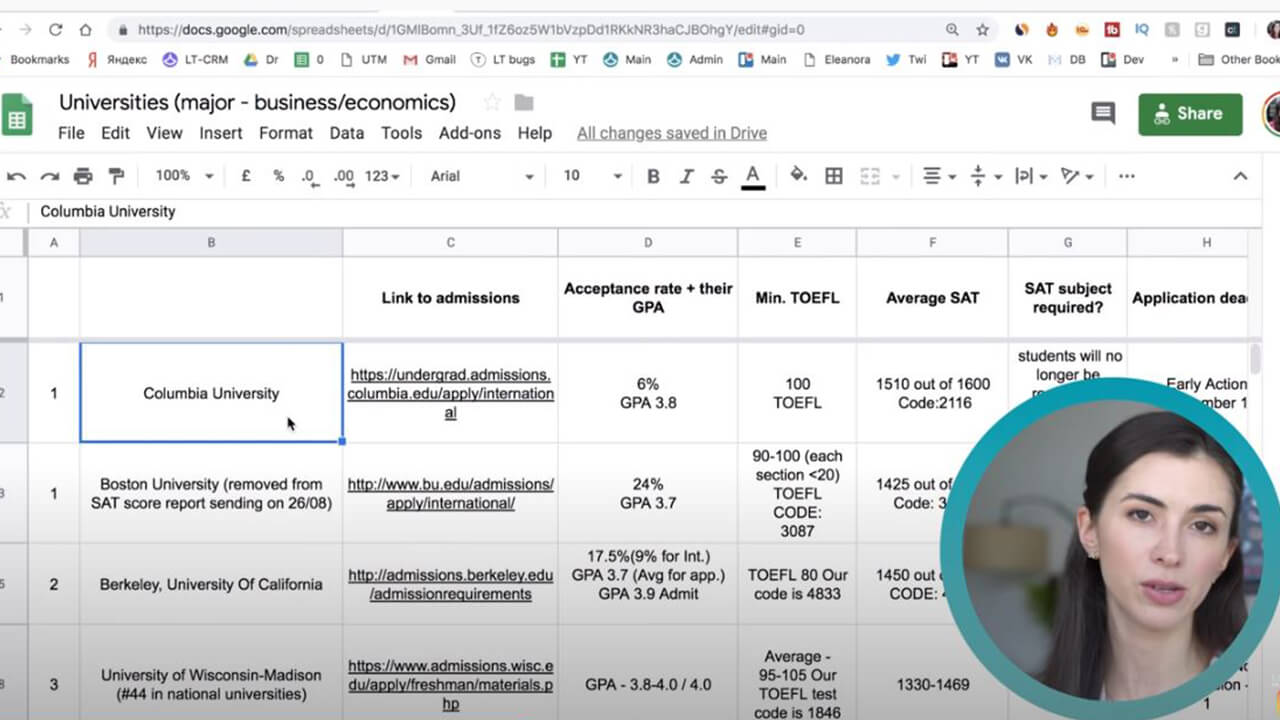The image size is (1280, 720).
Task: Click the Redo icon in toolbar
Action: [50, 176]
